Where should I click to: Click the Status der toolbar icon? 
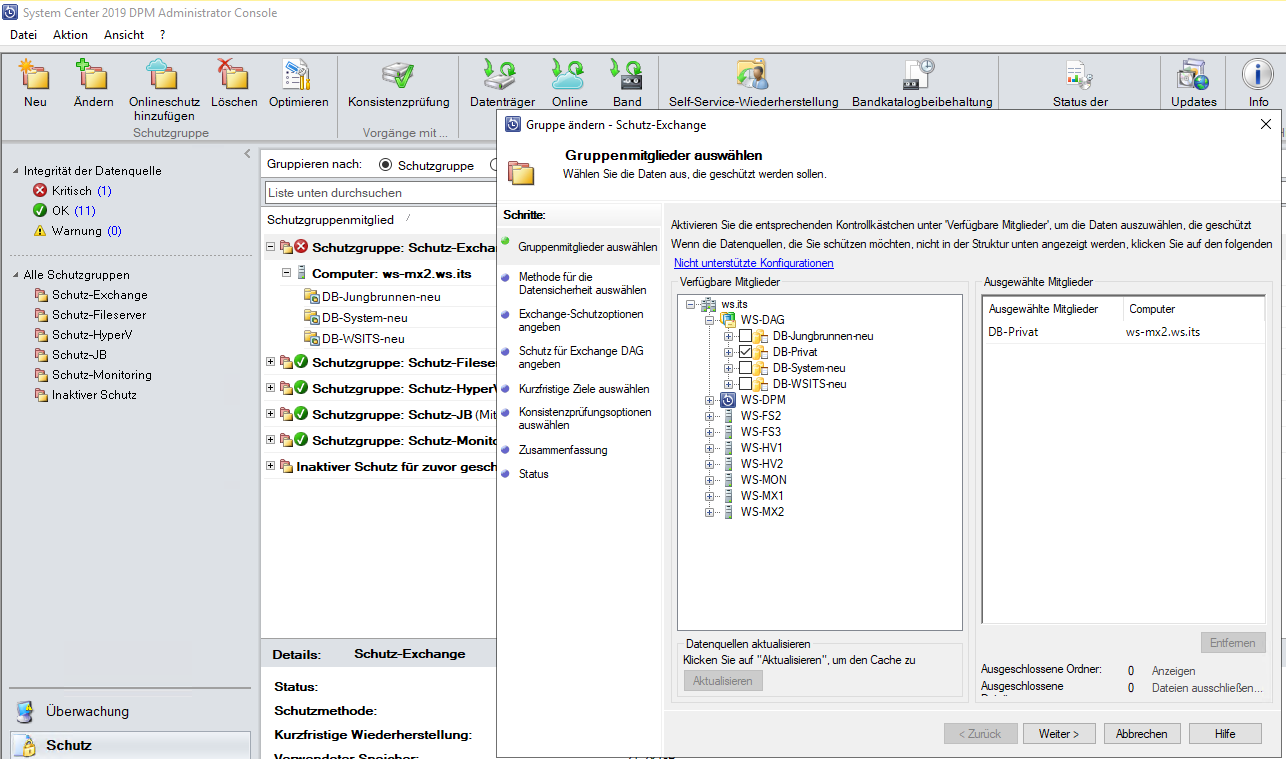click(x=1079, y=74)
